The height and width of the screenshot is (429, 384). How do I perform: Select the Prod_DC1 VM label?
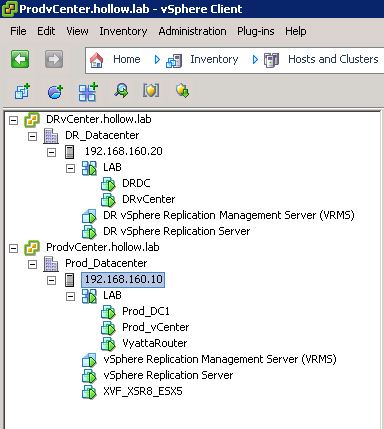[146, 311]
